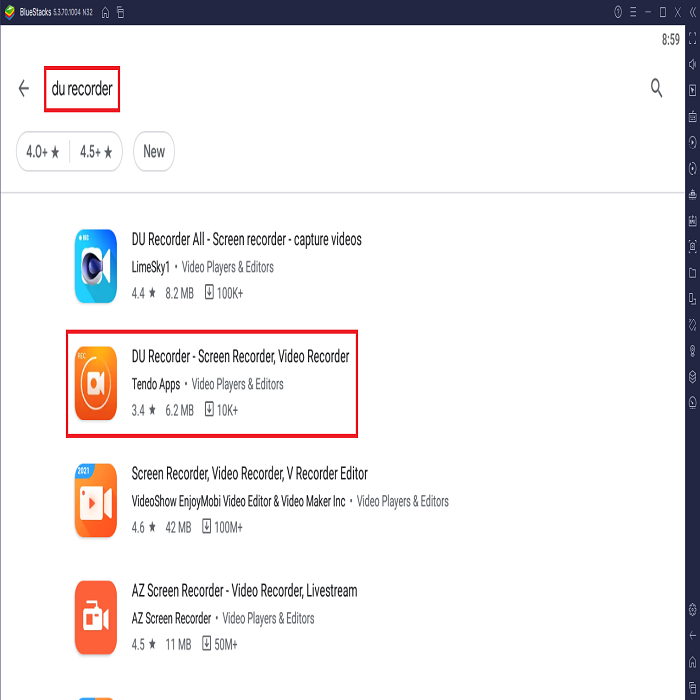700x700 pixels.
Task: Click the rotate screen sidebar icon
Action: tap(692, 325)
